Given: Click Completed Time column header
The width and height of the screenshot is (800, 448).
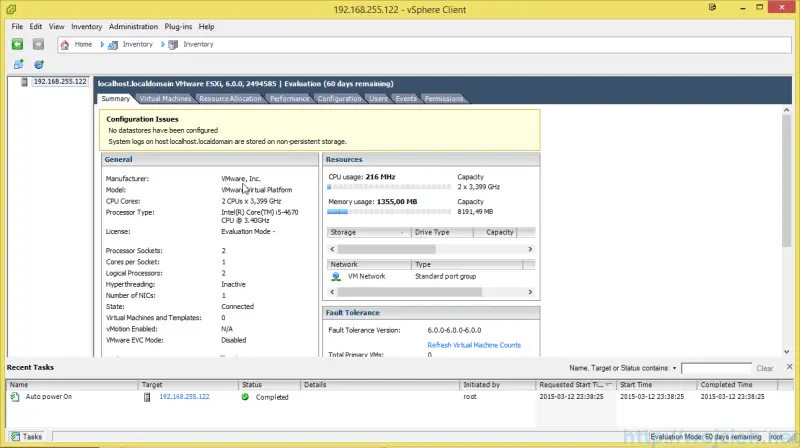Looking at the screenshot, I should click(737, 385).
